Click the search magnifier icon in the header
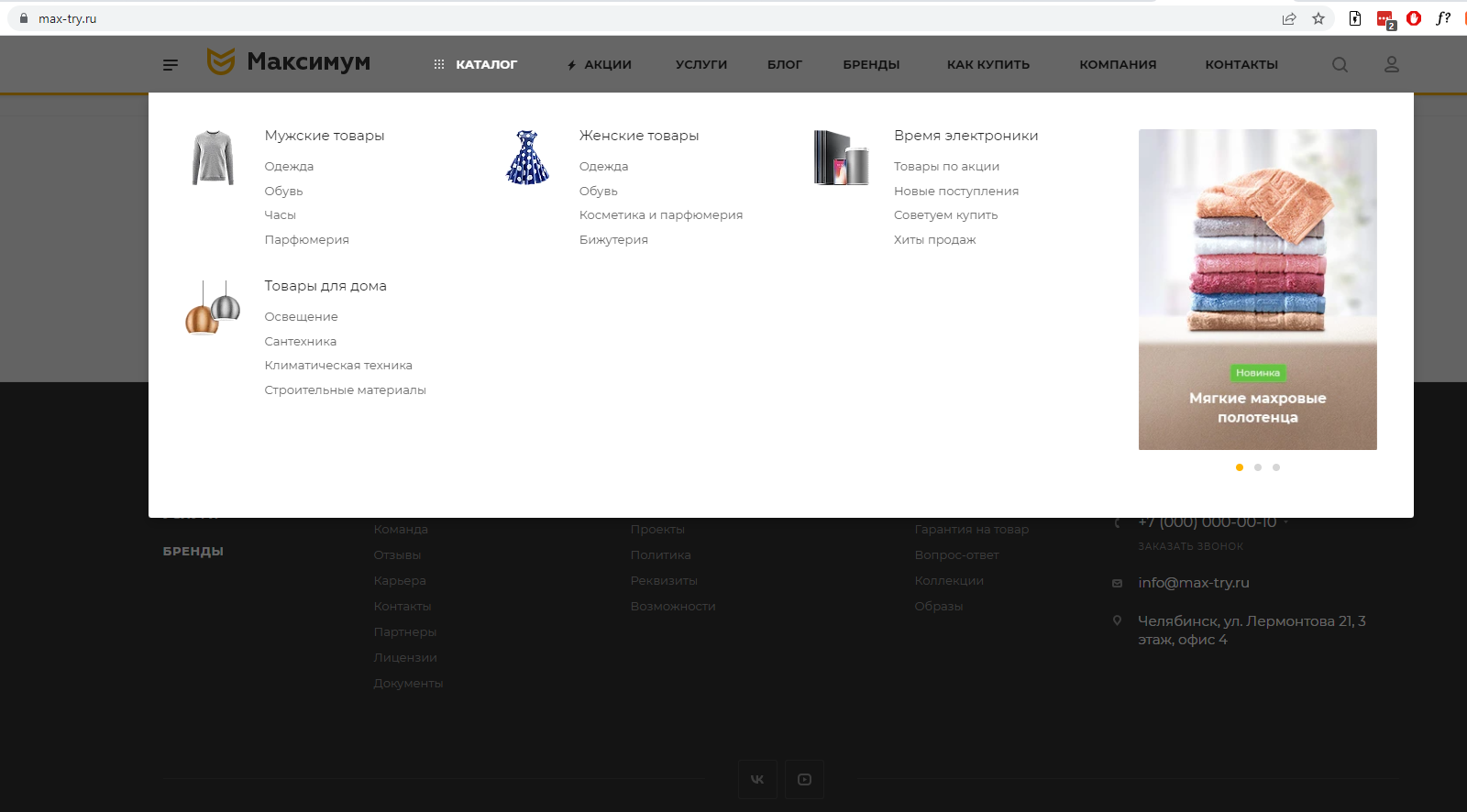Image resolution: width=1467 pixels, height=812 pixels. (x=1340, y=64)
